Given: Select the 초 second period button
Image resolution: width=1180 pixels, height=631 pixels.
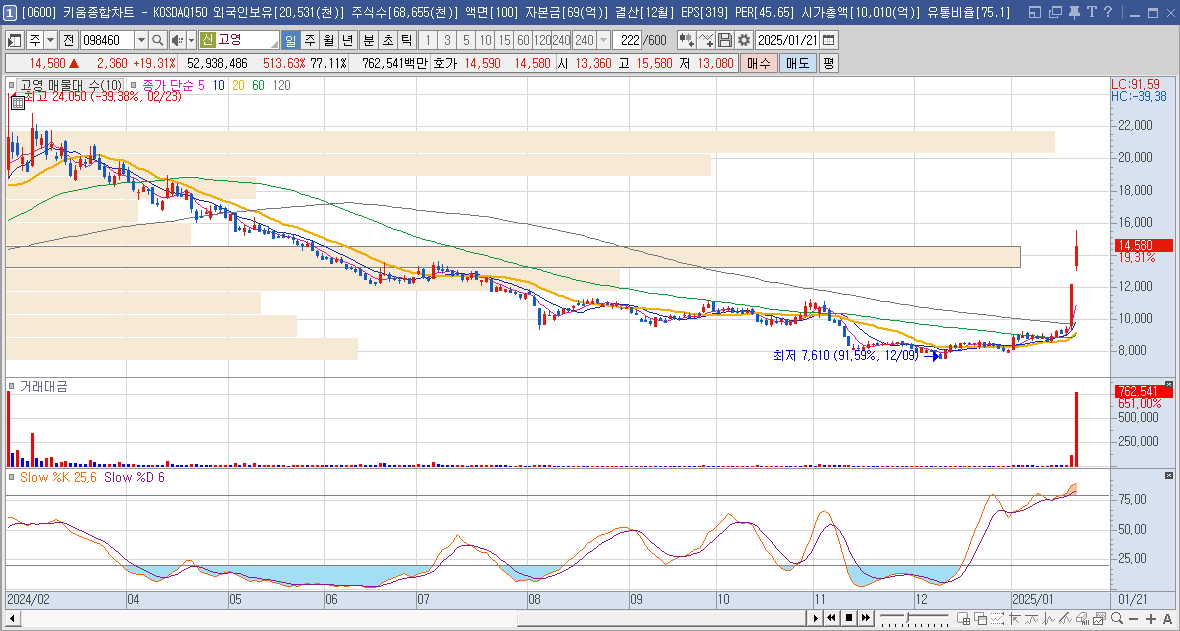Looking at the screenshot, I should (388, 40).
